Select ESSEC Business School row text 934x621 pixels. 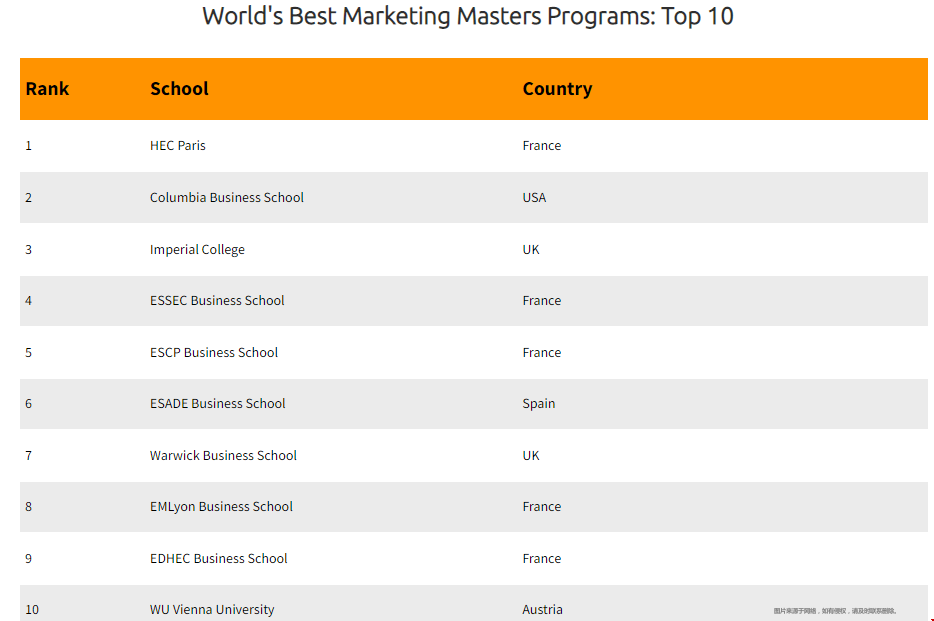click(217, 301)
